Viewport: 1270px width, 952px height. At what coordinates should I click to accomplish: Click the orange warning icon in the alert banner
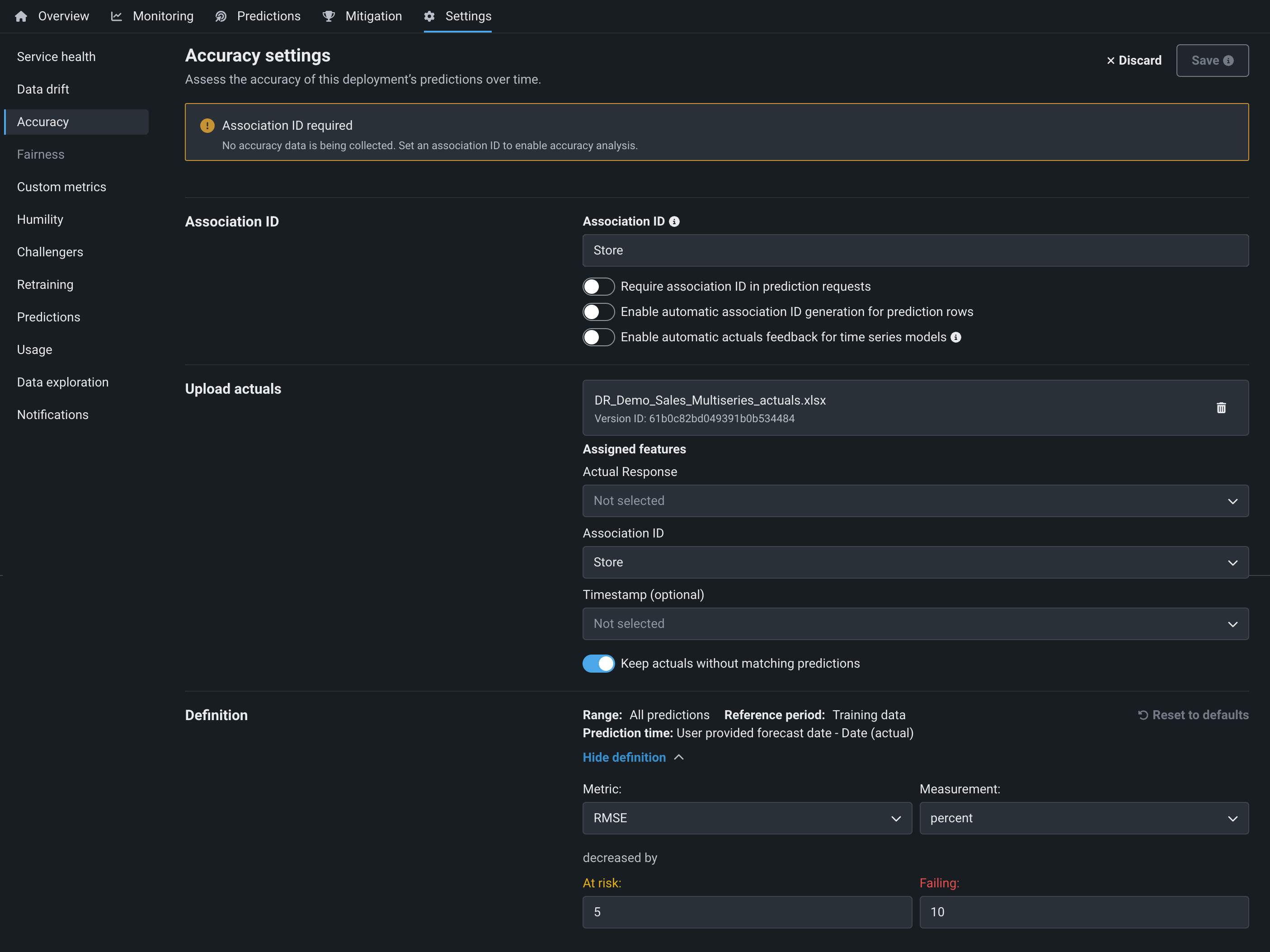click(207, 126)
